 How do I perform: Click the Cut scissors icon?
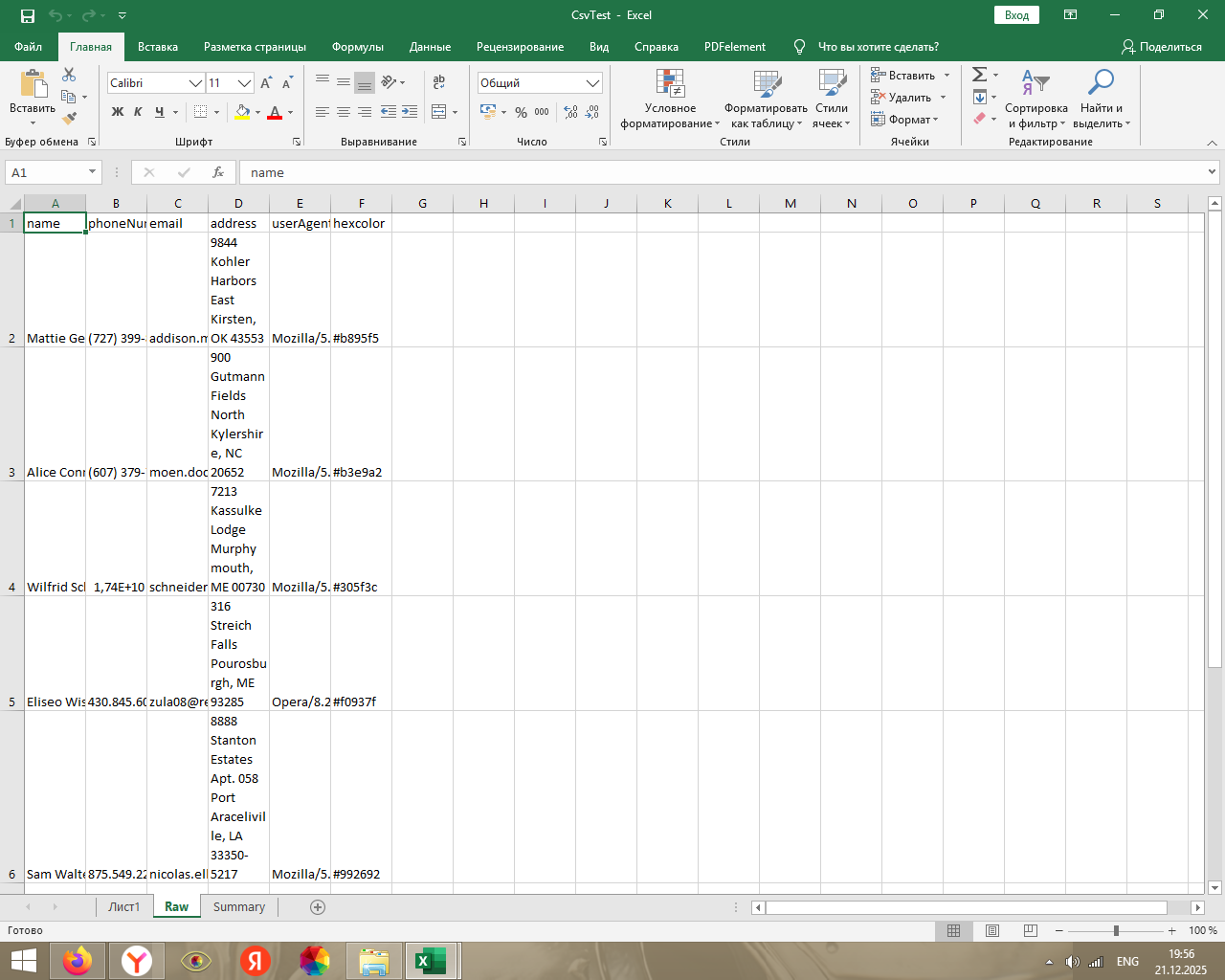pyautogui.click(x=69, y=75)
